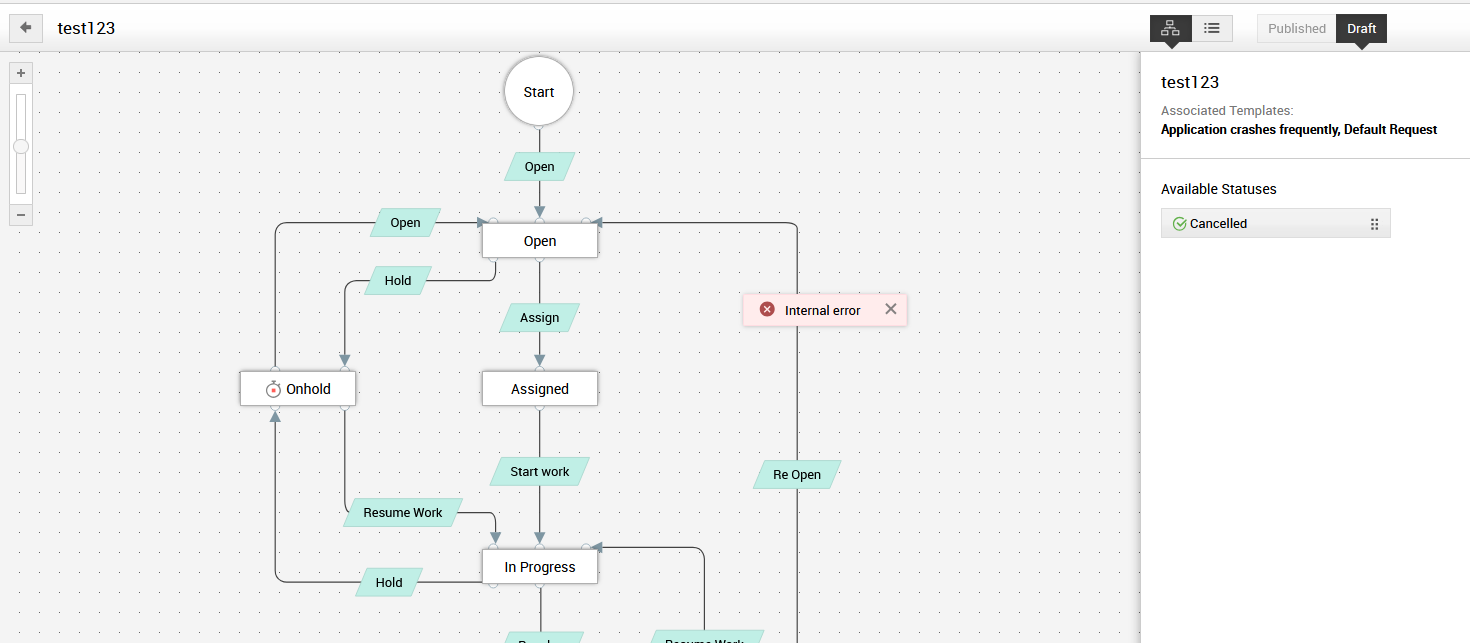Image resolution: width=1470 pixels, height=643 pixels.
Task: Select the Assigned status node
Action: [540, 389]
